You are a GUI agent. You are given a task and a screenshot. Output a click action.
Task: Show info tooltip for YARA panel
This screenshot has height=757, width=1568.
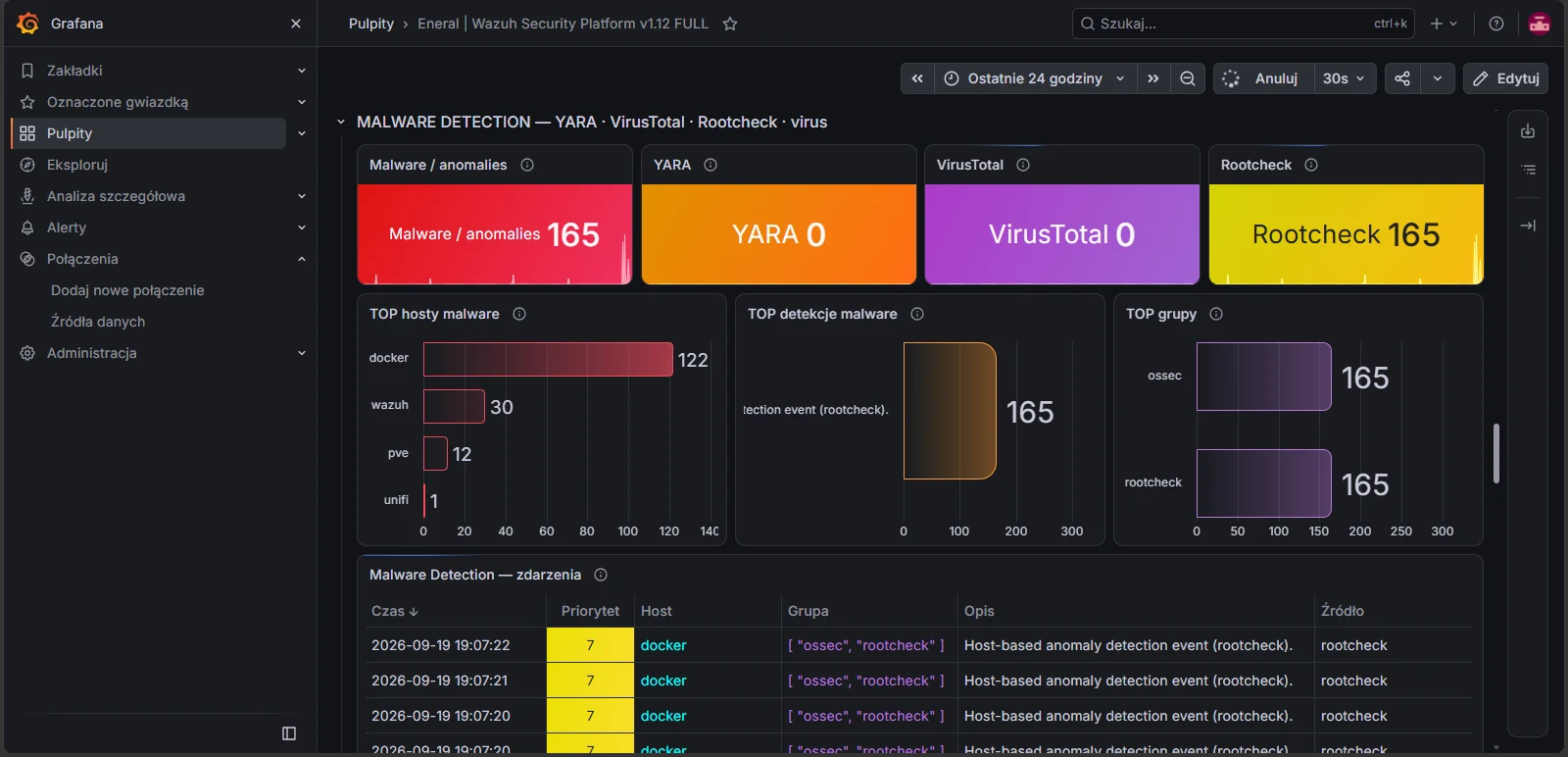coord(710,165)
